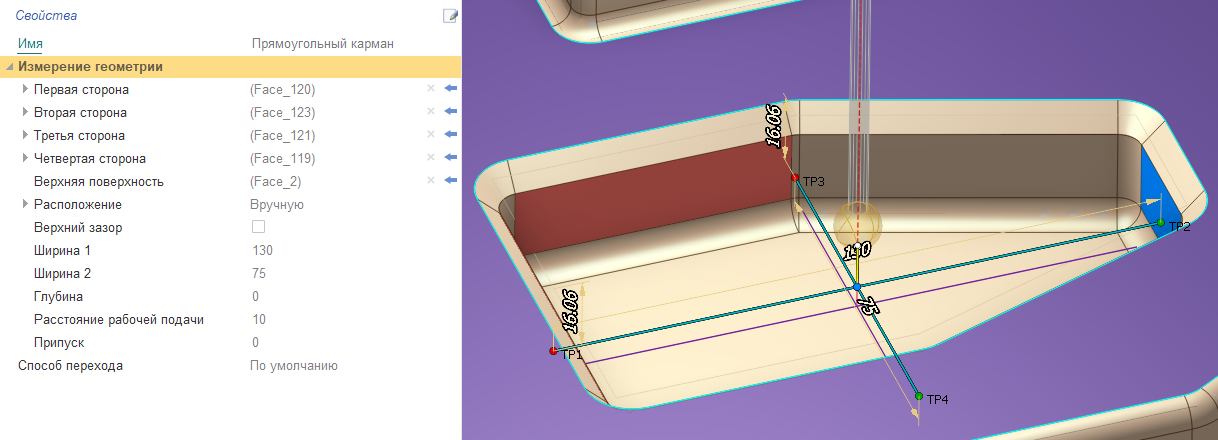Select touch point TP3 in the viewport
Viewport: 1218px width, 440px height.
click(x=795, y=179)
